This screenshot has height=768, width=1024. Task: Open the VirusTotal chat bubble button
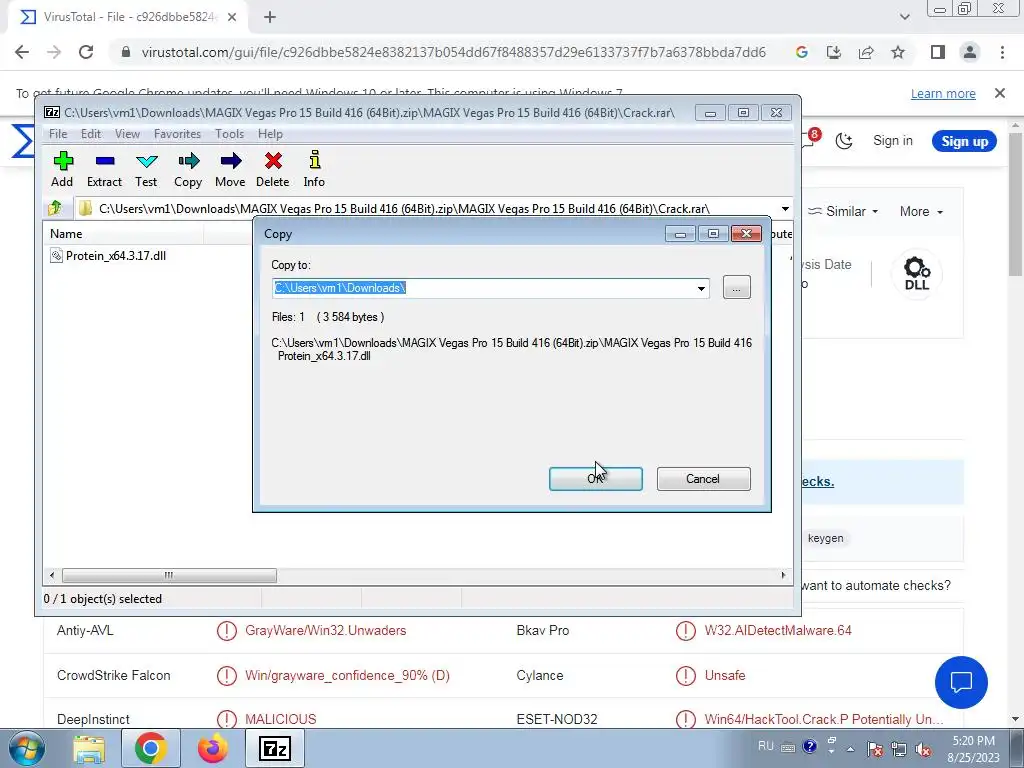(x=961, y=682)
